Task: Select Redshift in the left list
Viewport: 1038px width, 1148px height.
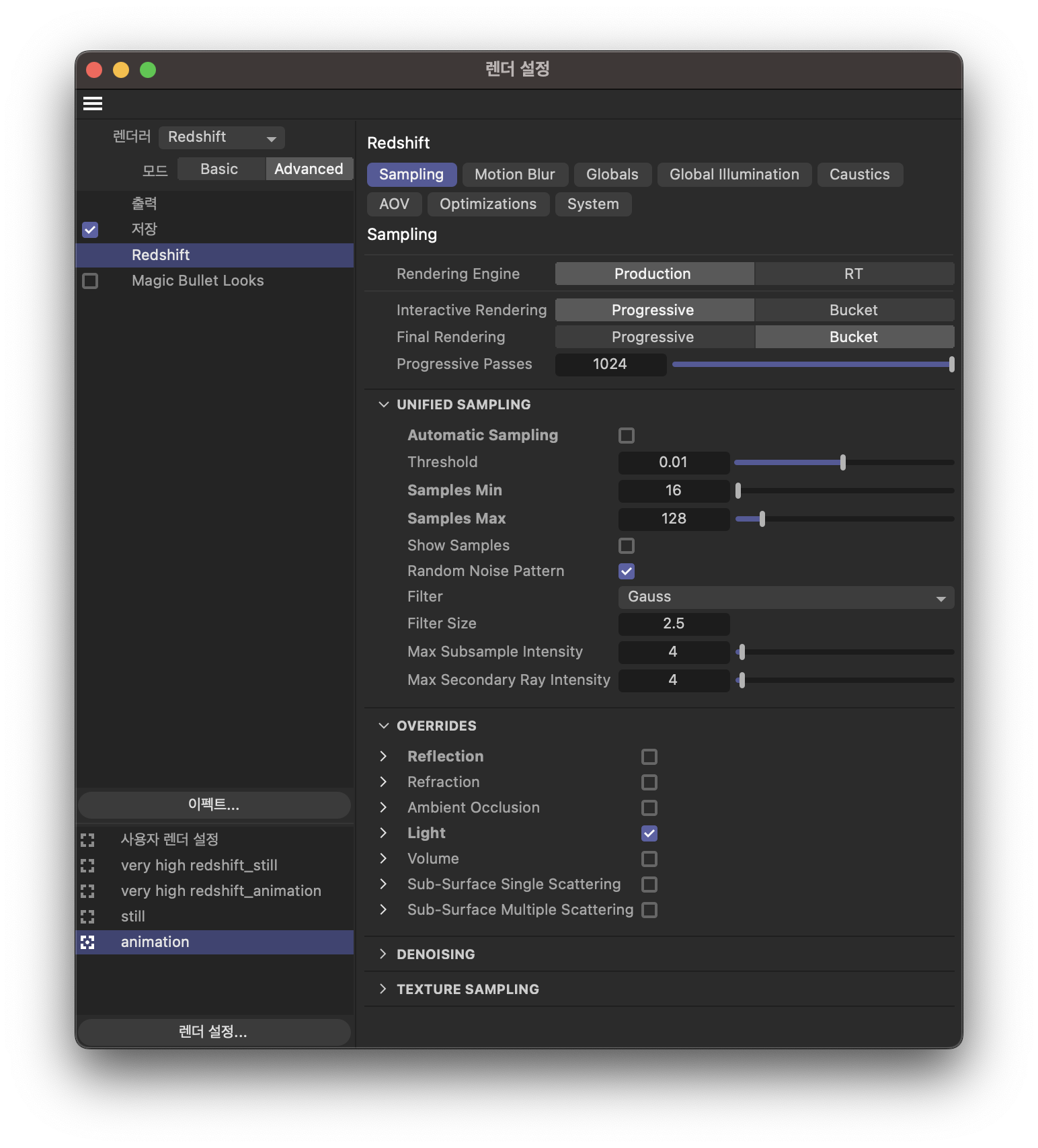Action: [x=214, y=255]
